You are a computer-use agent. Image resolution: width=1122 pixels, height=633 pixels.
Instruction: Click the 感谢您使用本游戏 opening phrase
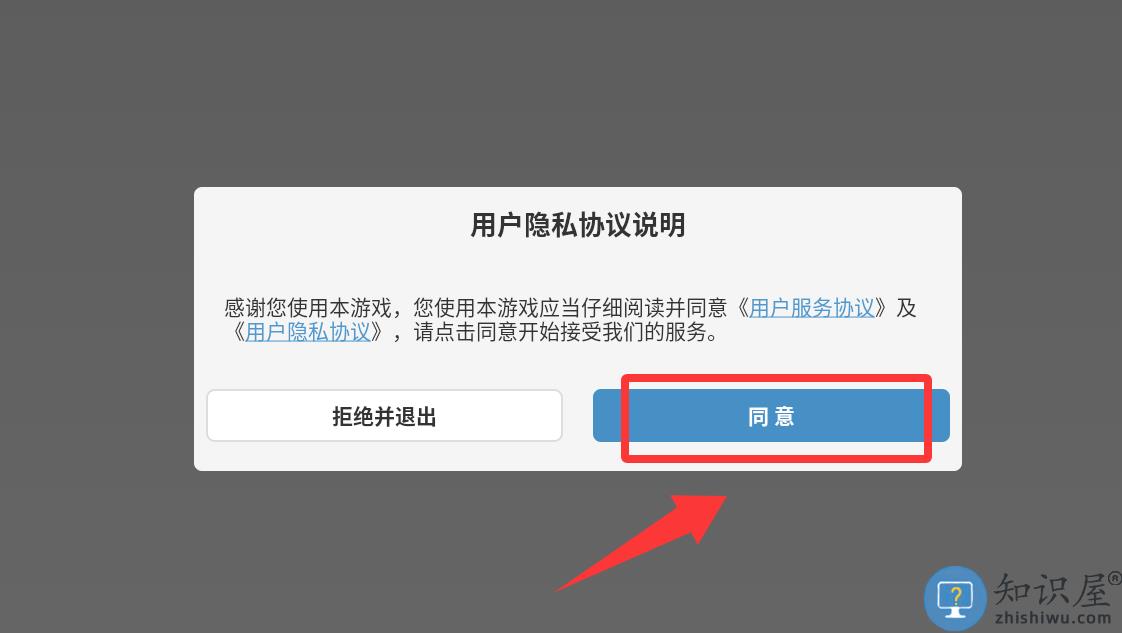pos(308,308)
